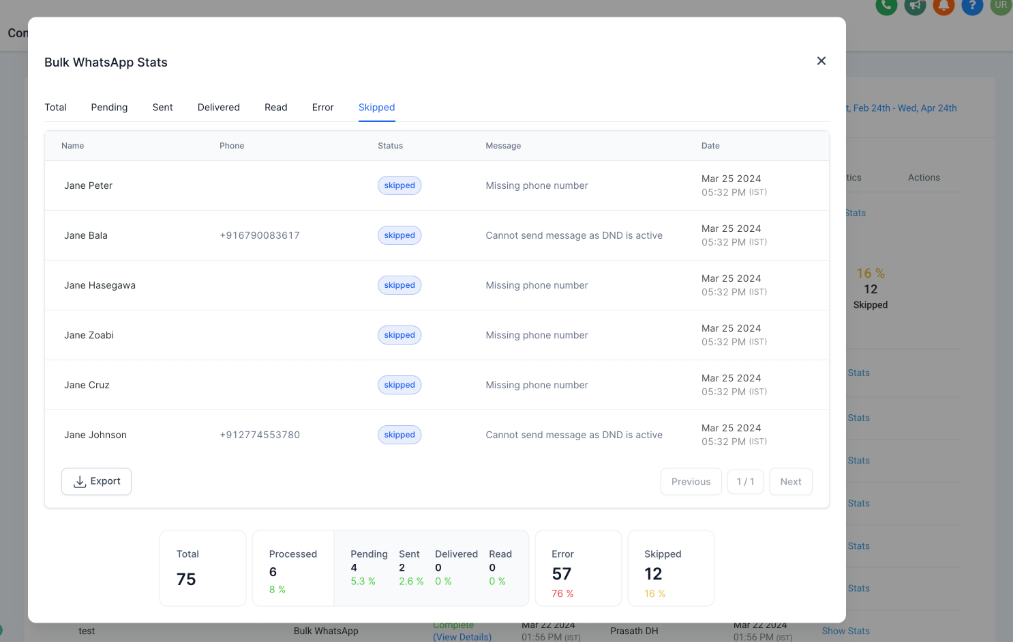Screen dimensions: 1013x642
Task: Click the Status column header
Action: coord(390,145)
